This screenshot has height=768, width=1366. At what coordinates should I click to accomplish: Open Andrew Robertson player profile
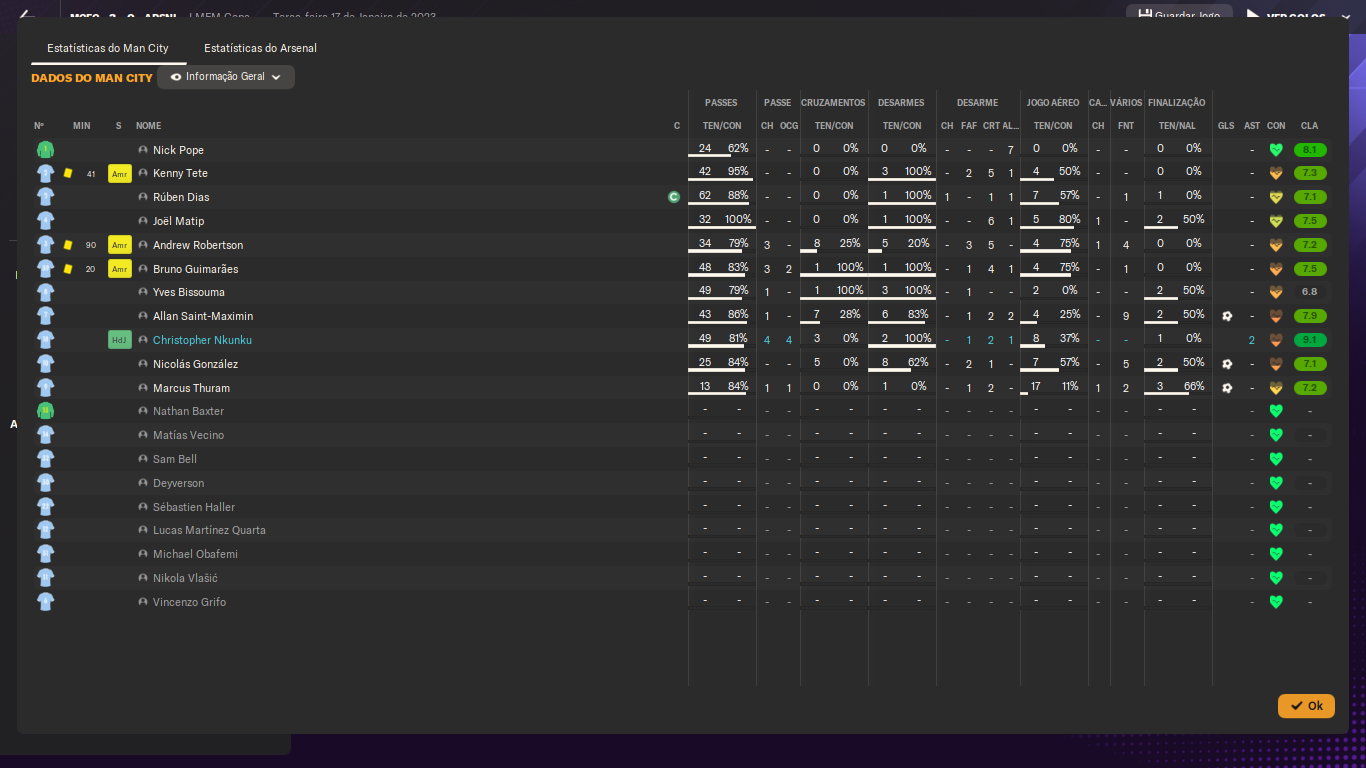[198, 245]
